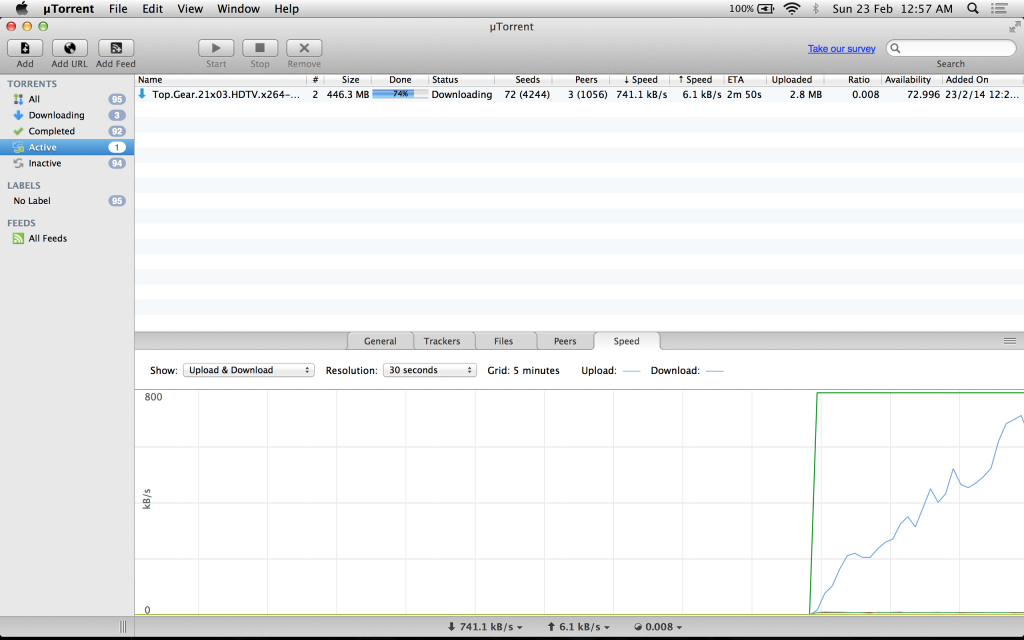Click the Add torrent toolbar icon
The width and height of the screenshot is (1024, 640).
(25, 48)
